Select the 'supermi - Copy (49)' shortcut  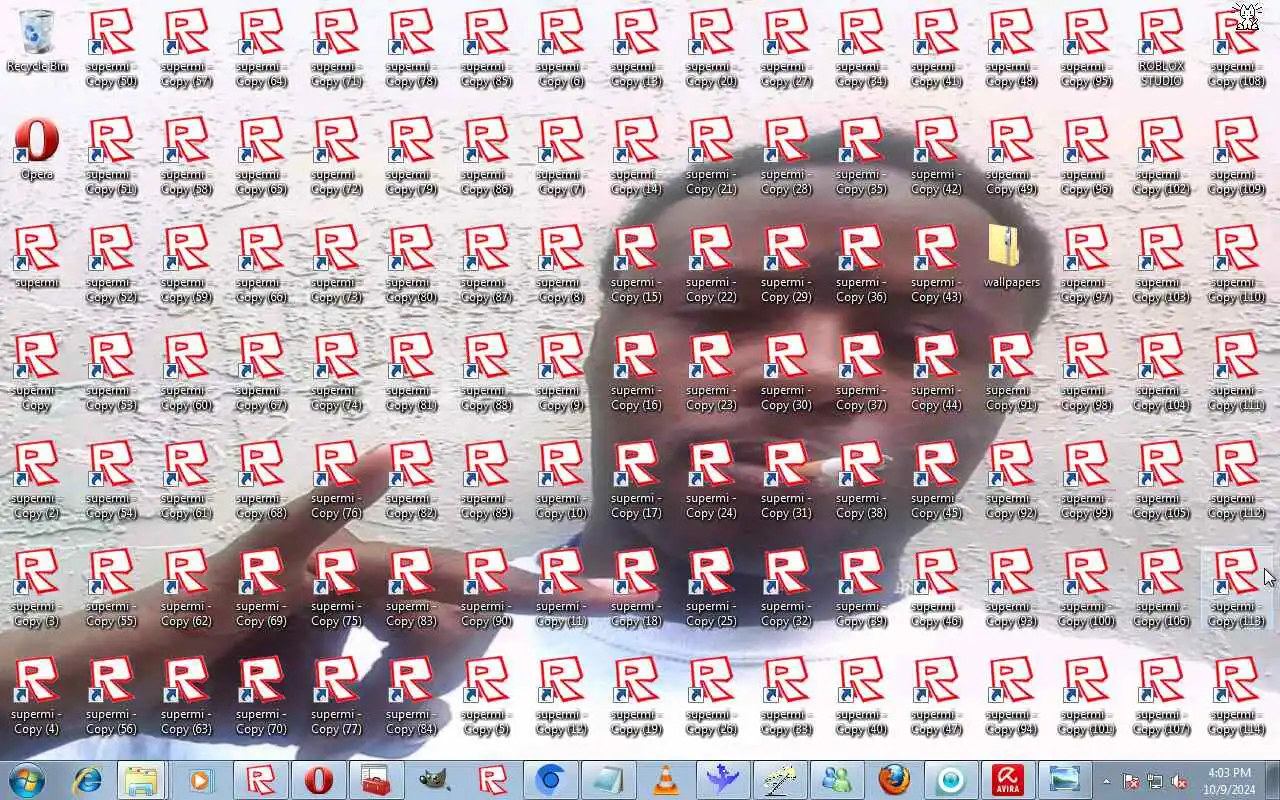(x=1012, y=156)
